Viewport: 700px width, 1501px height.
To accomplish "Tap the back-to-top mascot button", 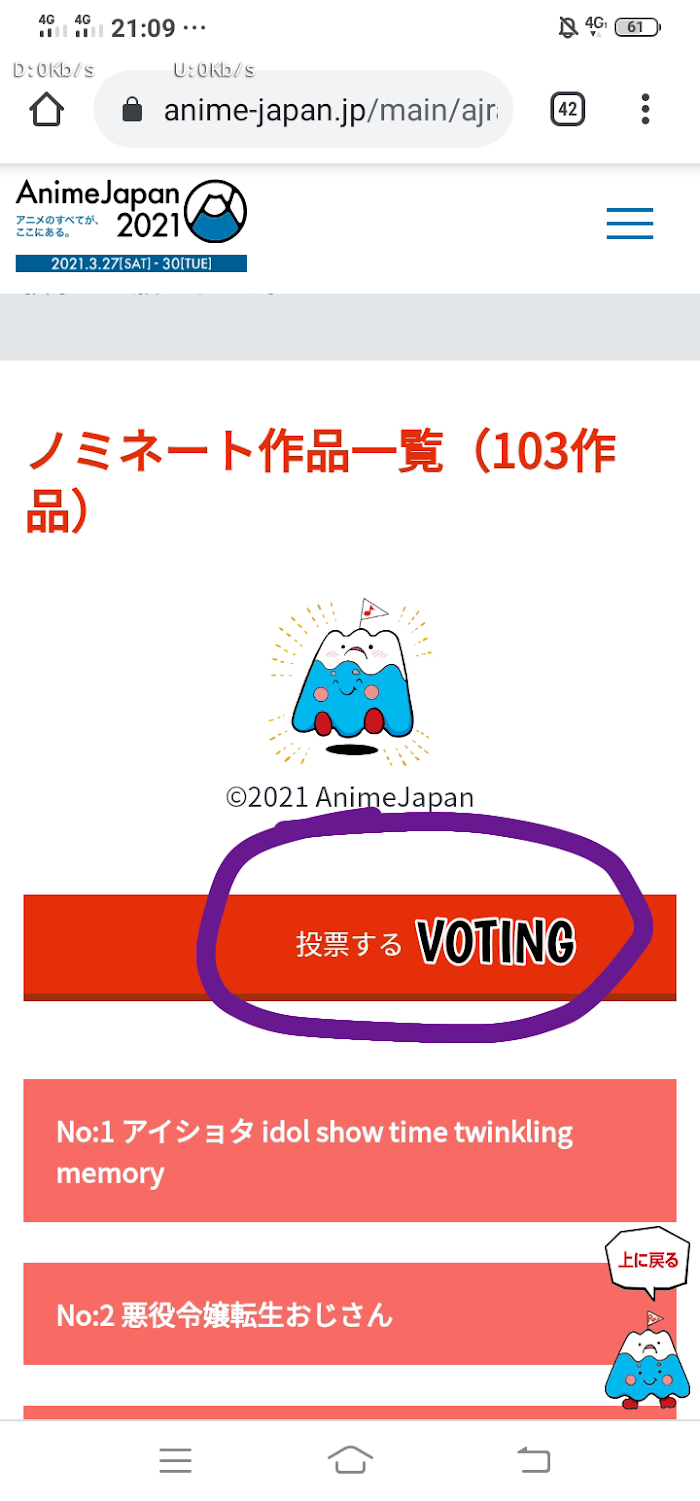I will point(647,1359).
